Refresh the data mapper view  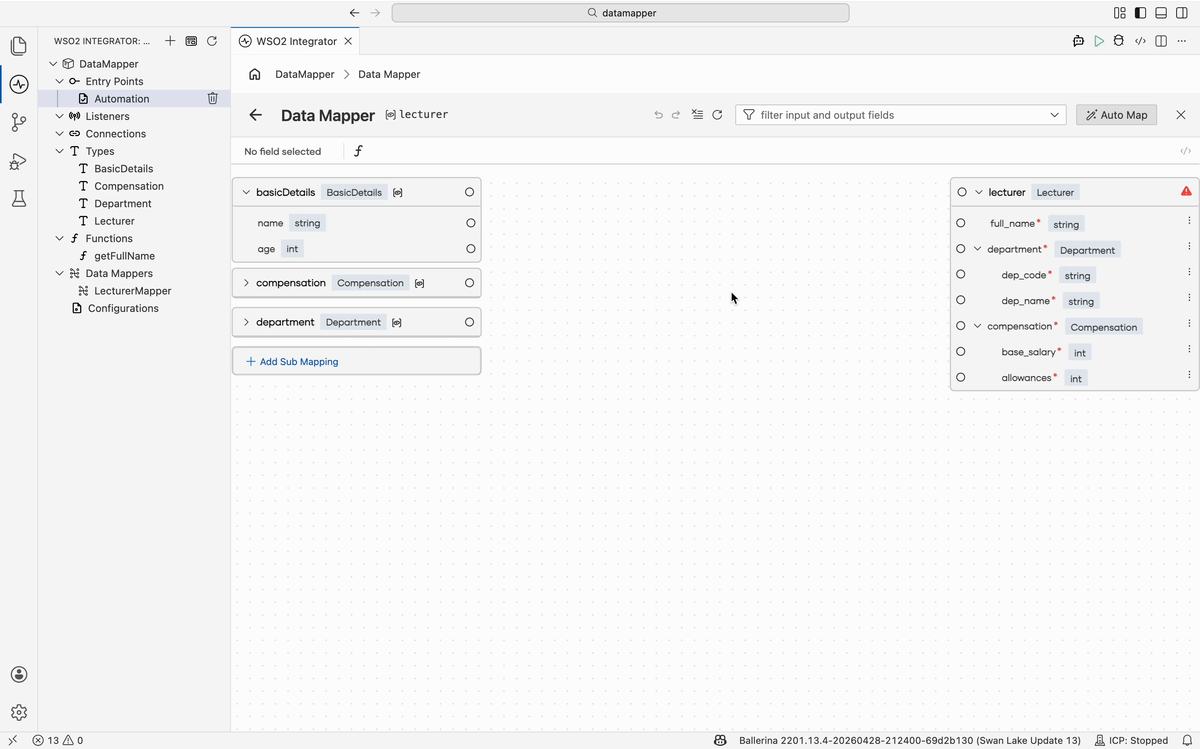[x=717, y=115]
